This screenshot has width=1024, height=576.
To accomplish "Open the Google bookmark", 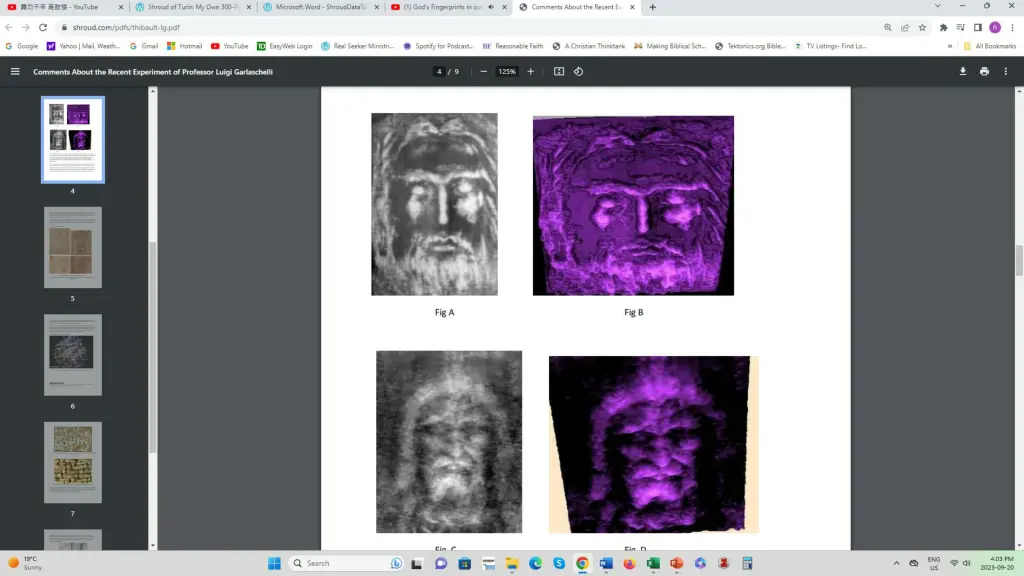I will coord(22,46).
